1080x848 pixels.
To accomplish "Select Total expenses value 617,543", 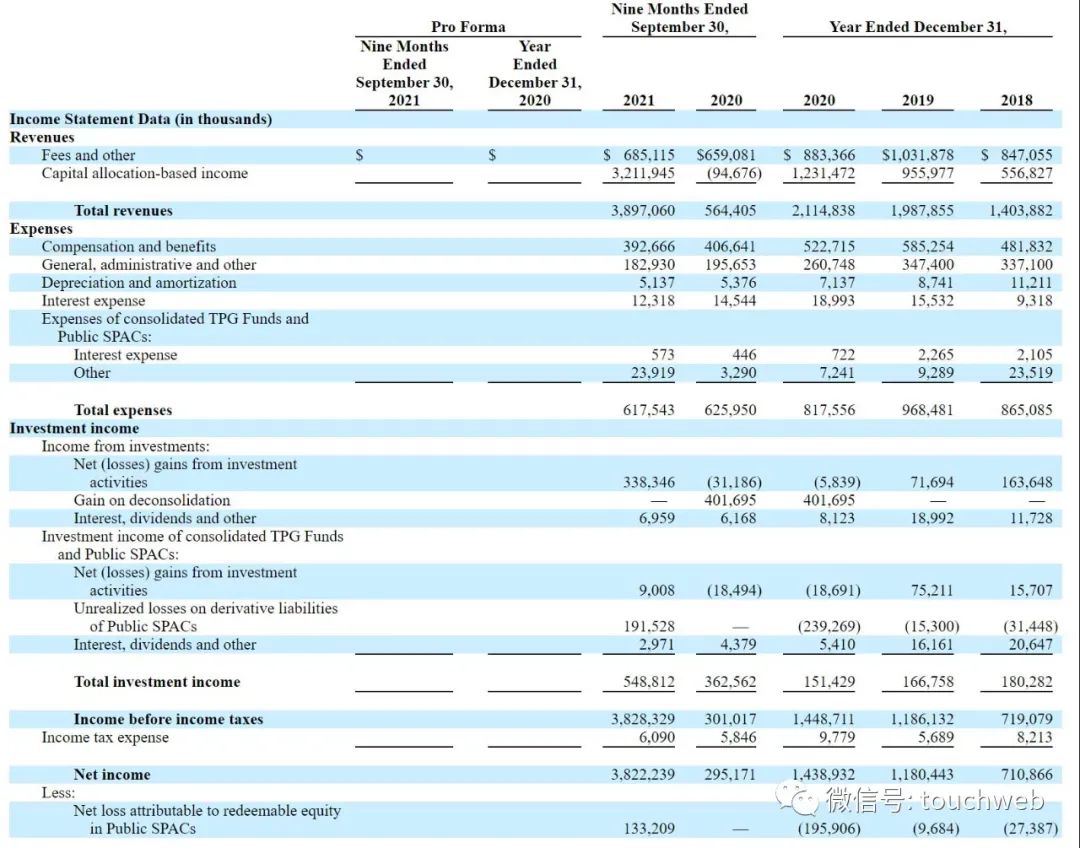I will [x=649, y=410].
